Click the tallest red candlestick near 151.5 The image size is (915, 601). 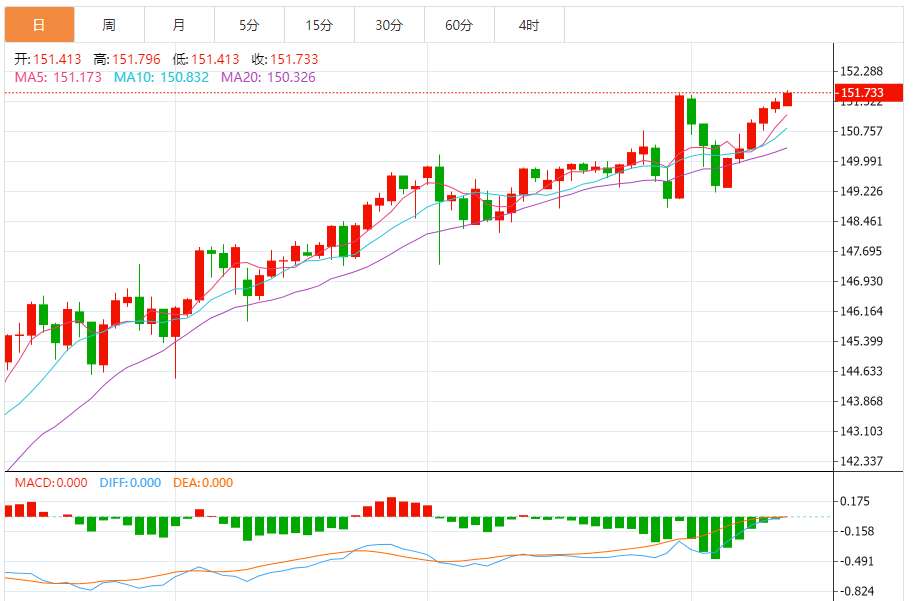point(679,147)
